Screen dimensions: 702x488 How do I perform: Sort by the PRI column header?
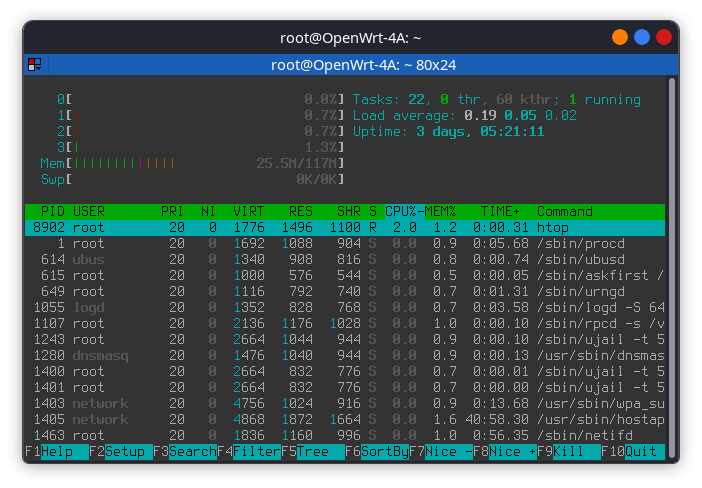point(172,211)
